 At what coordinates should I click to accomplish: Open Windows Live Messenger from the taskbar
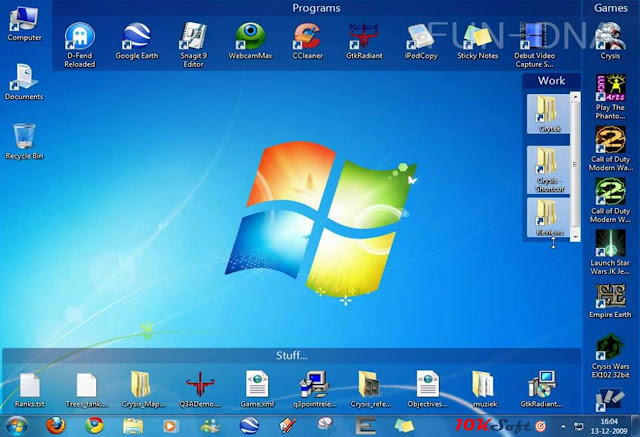[x=210, y=426]
